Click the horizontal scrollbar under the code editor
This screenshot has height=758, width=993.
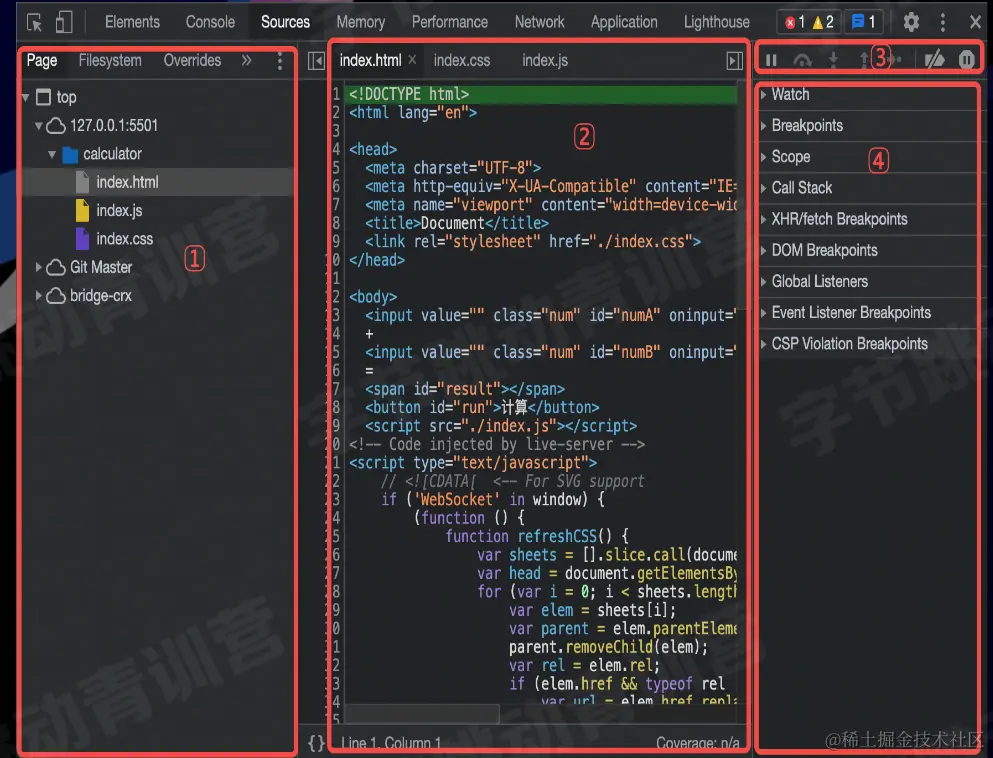click(x=422, y=714)
